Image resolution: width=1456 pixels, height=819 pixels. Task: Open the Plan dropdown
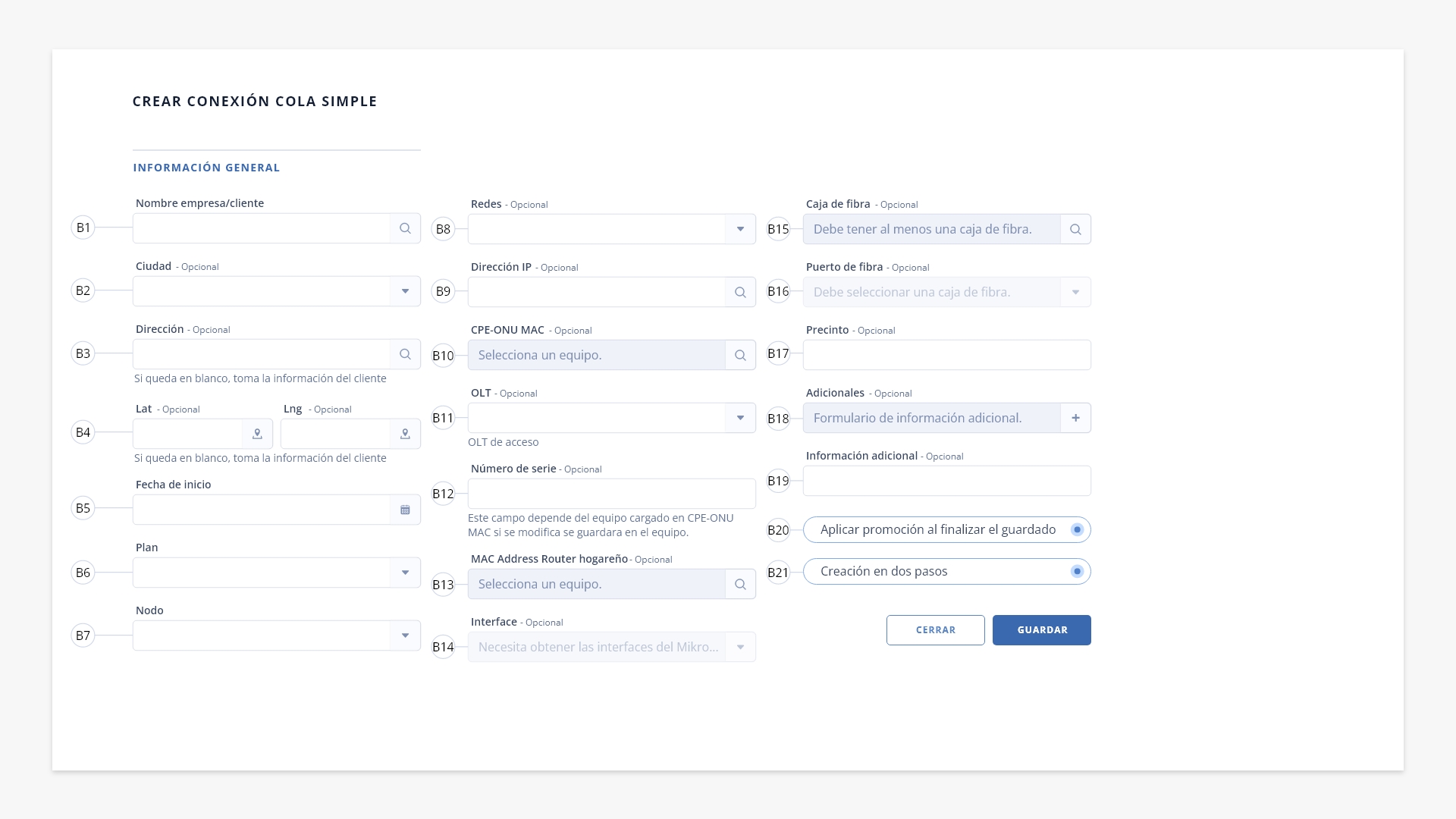coord(277,573)
